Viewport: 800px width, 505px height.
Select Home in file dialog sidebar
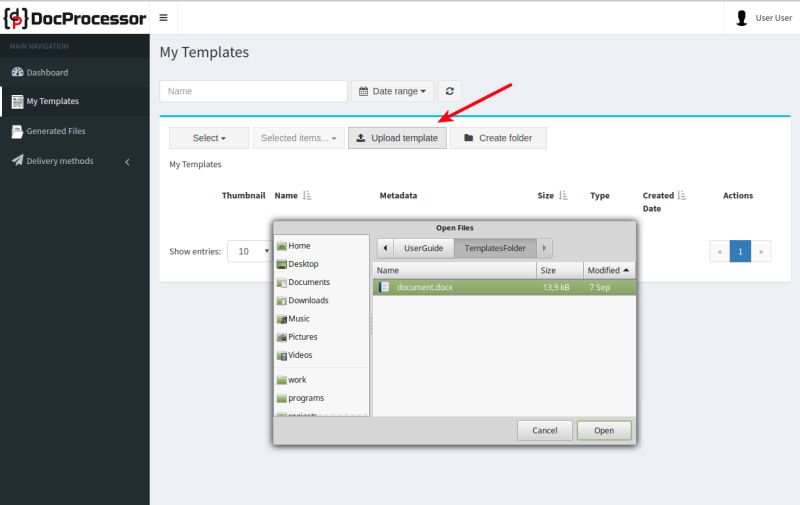click(321, 246)
